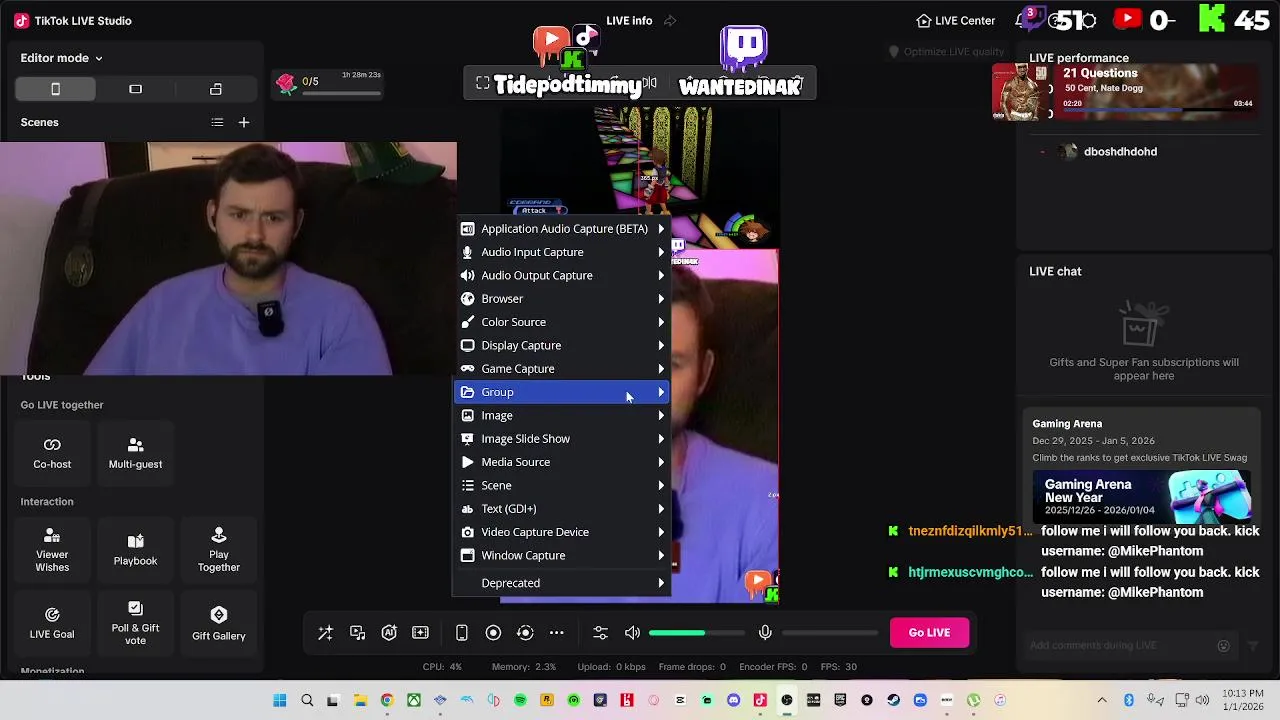Select the portrait phone layout mode
This screenshot has width=1280, height=720.
click(x=55, y=89)
